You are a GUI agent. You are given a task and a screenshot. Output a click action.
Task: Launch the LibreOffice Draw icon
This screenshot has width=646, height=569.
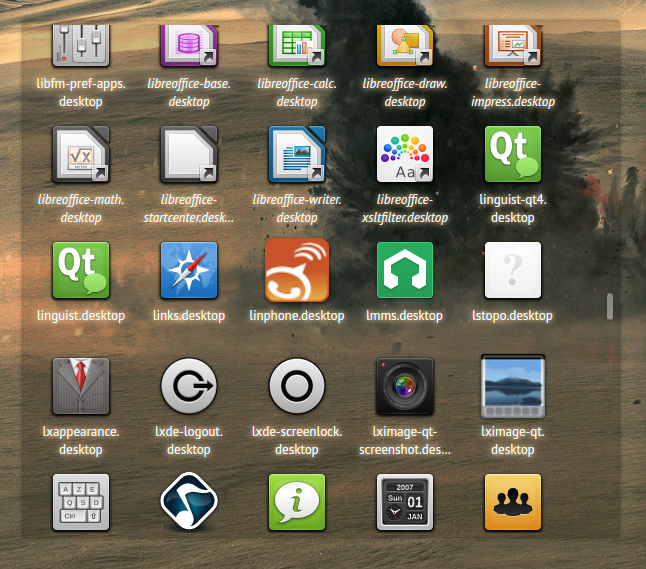405,45
